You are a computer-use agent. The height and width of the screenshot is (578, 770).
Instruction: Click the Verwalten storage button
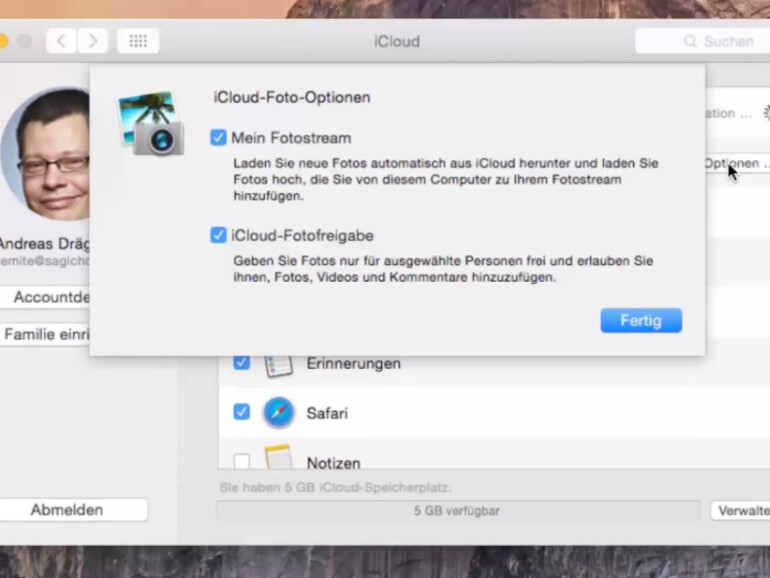(741, 511)
